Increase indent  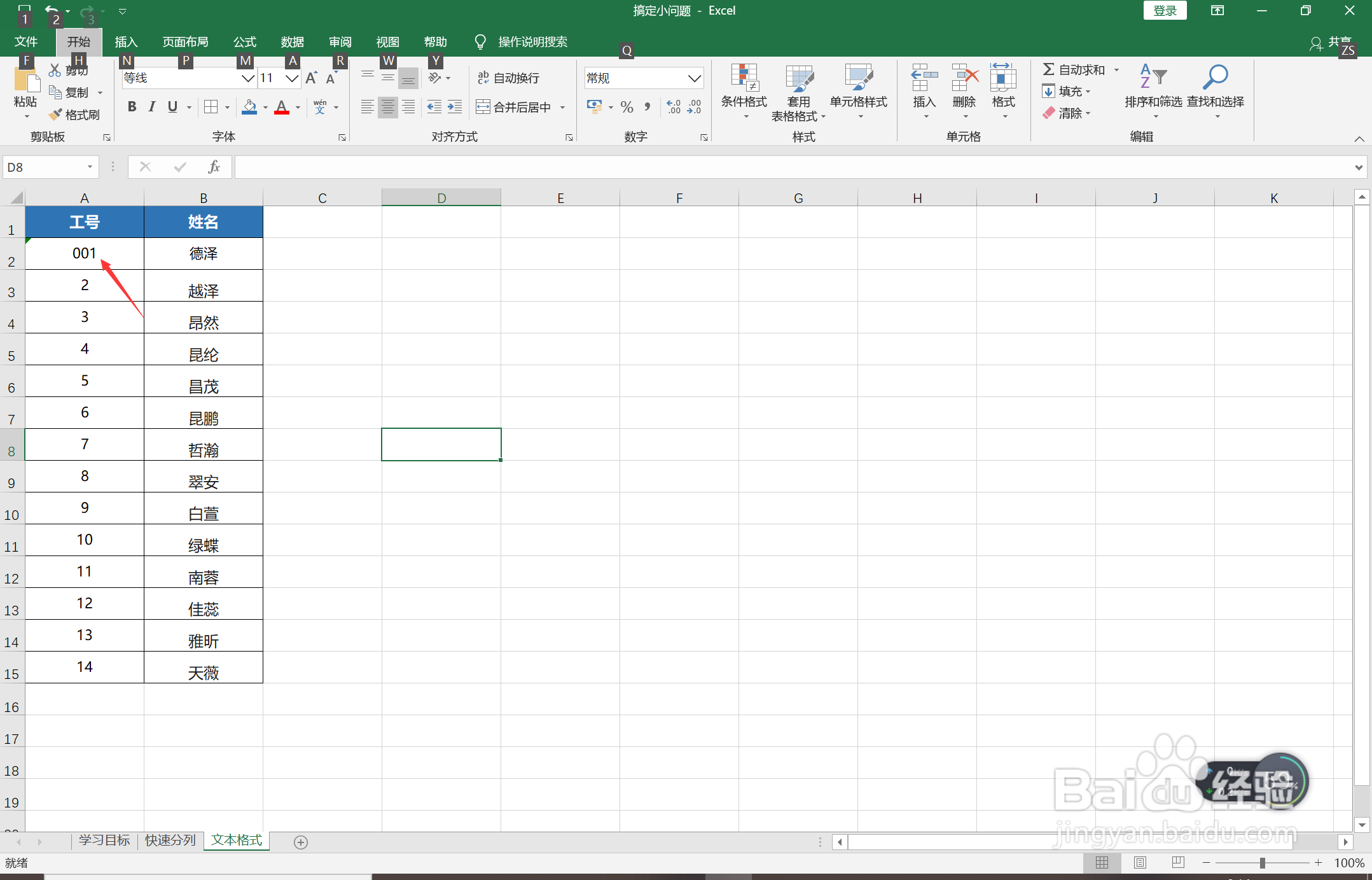point(455,107)
